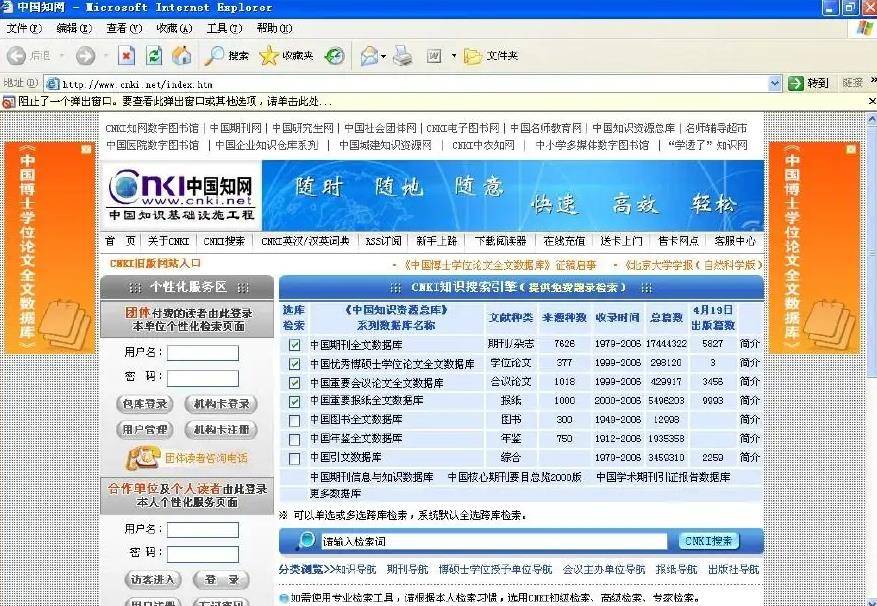Viewport: 877px width, 606px height.
Task: Click the group 密码 input field
Action: coord(202,378)
